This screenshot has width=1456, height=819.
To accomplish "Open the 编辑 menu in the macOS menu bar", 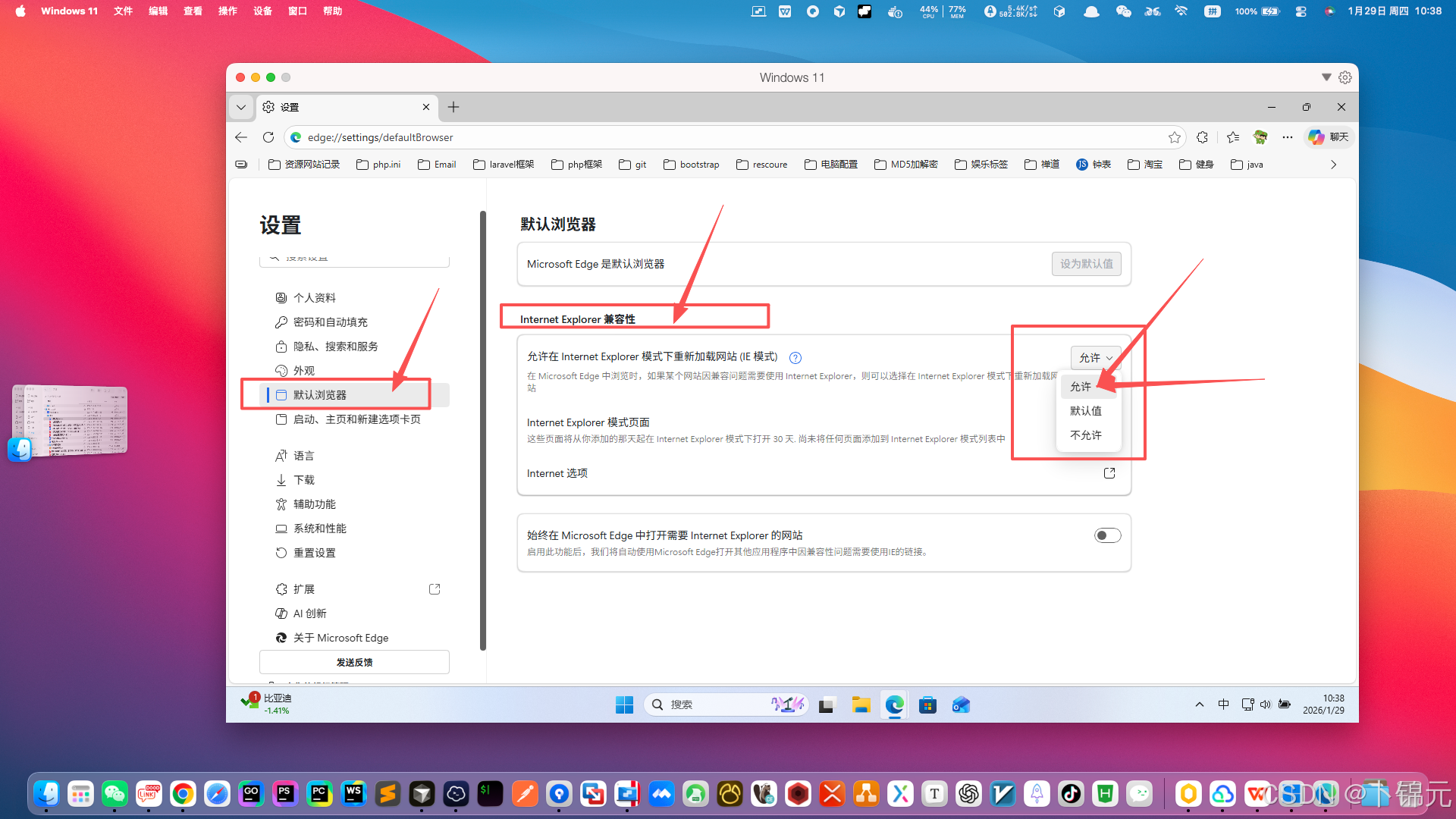I will click(x=158, y=11).
